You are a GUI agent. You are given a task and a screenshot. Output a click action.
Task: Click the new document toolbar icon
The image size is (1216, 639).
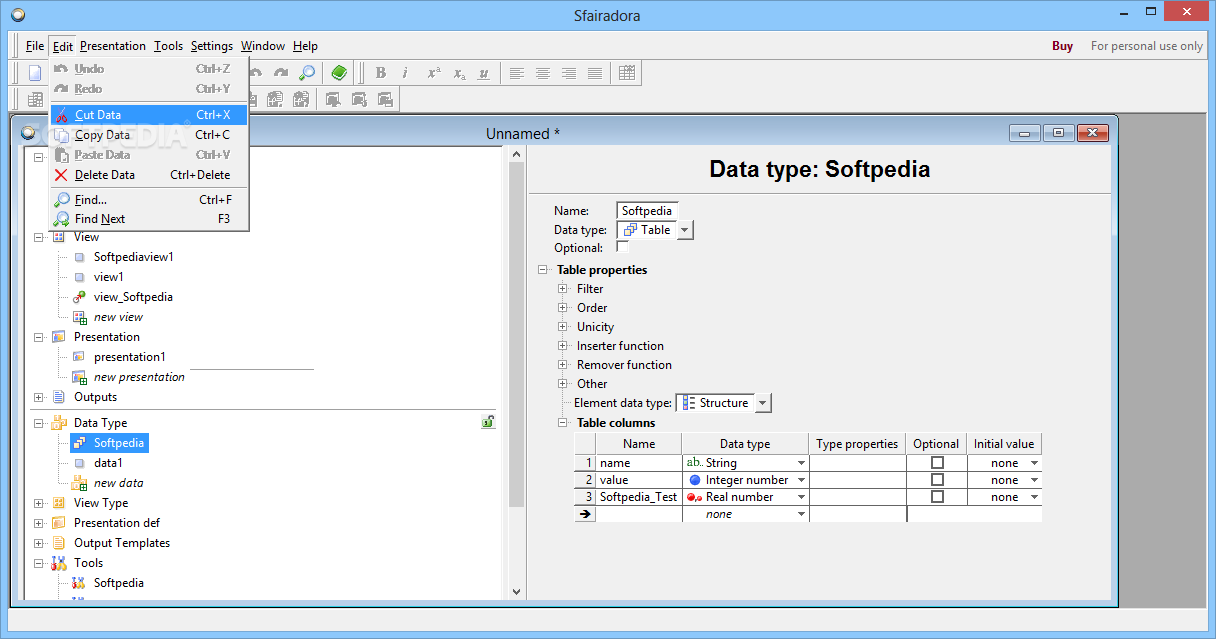coord(35,73)
